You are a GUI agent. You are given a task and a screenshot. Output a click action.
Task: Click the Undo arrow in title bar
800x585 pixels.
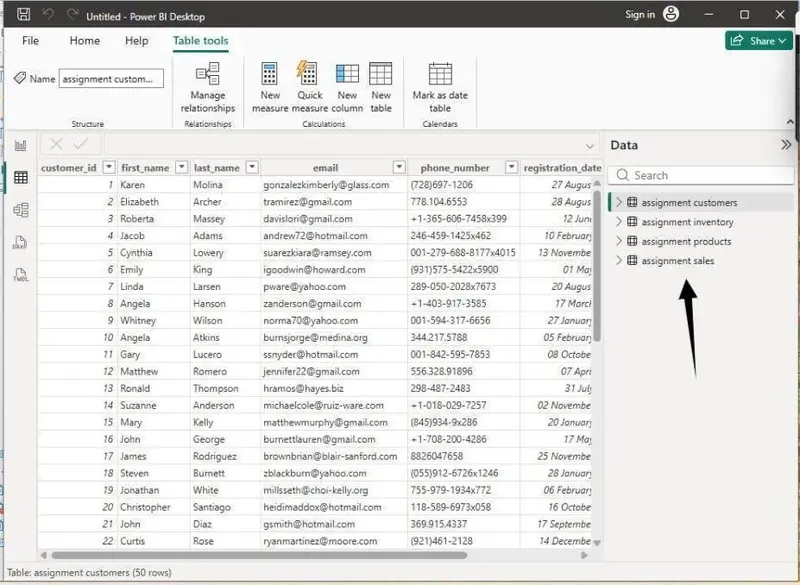coord(48,14)
